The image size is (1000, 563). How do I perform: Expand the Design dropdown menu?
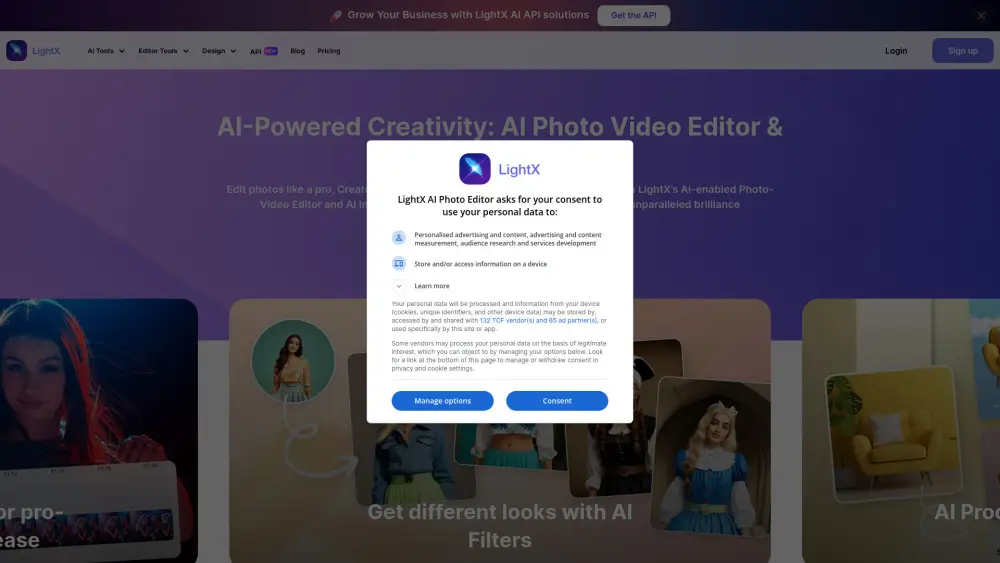pos(219,51)
